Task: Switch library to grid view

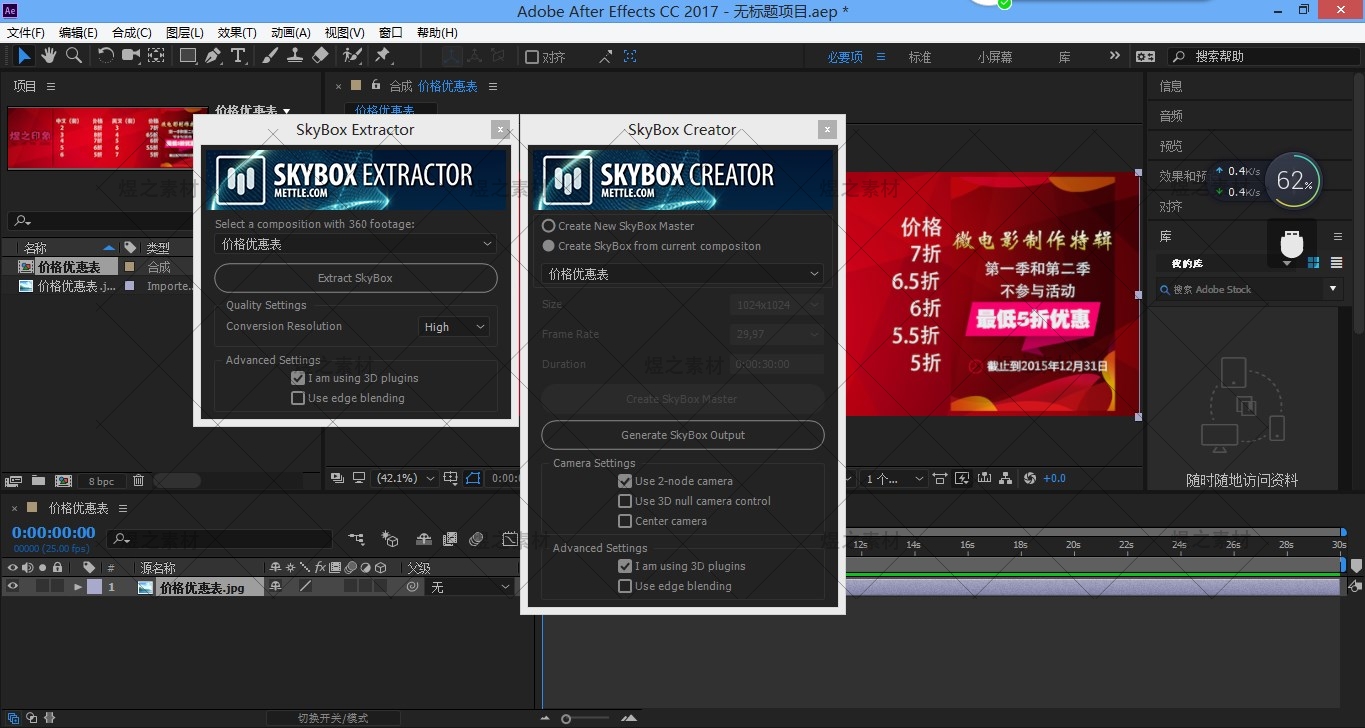Action: pyautogui.click(x=1313, y=263)
